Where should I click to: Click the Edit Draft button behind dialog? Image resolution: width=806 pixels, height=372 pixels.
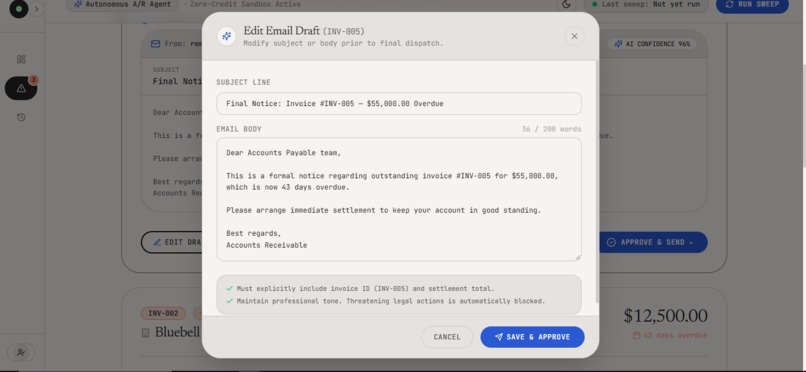(x=172, y=243)
